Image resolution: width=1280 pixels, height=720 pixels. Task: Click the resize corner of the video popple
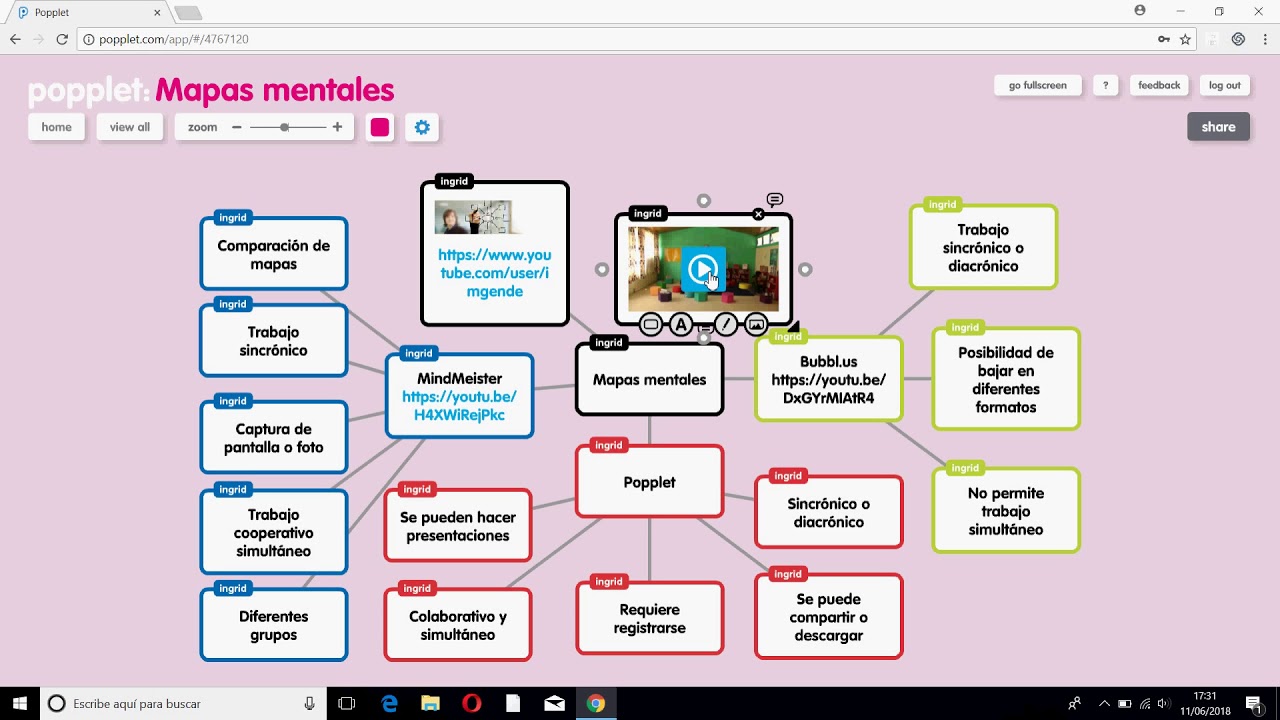(794, 326)
